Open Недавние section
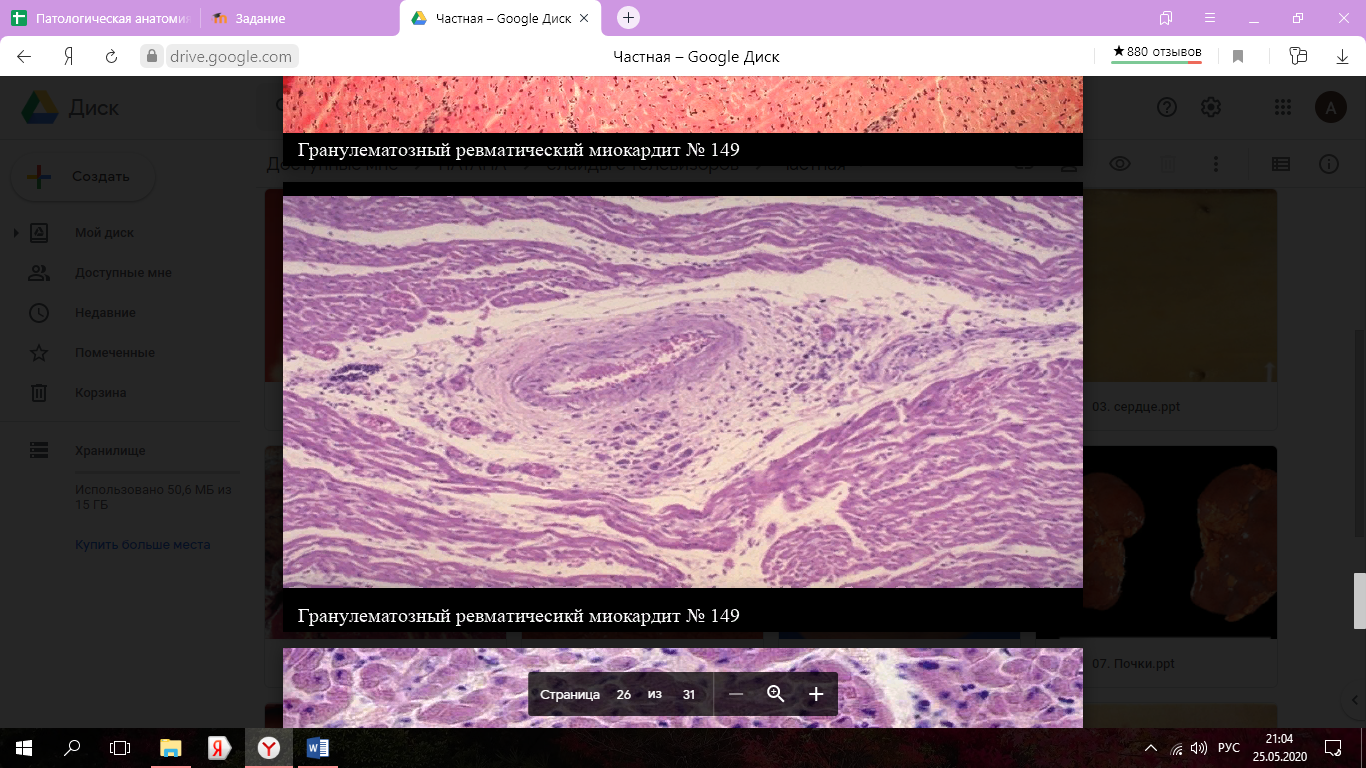 [105, 313]
